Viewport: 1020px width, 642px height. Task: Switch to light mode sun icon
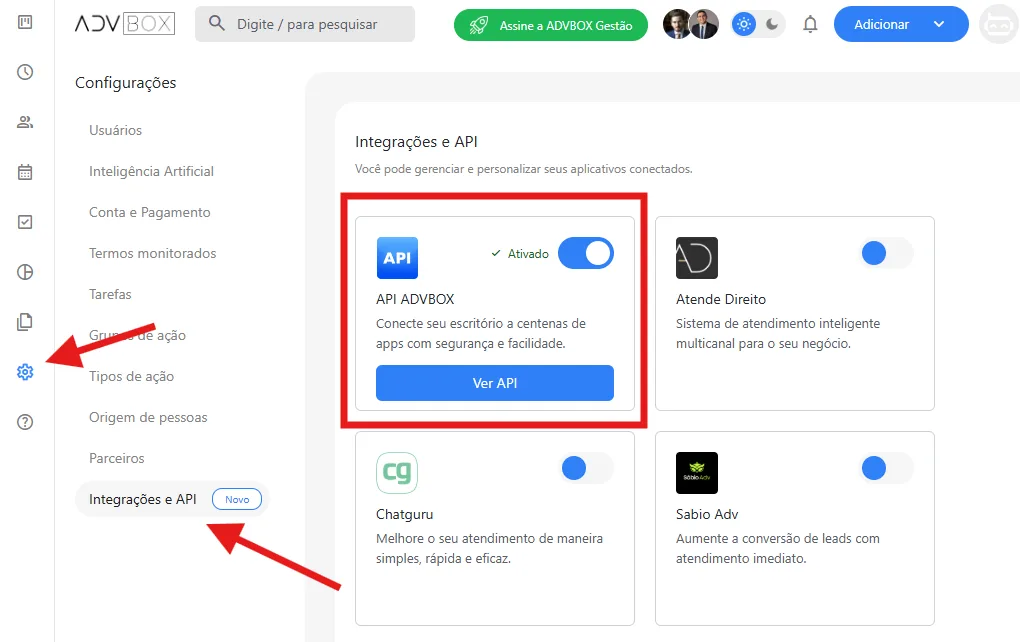click(x=744, y=25)
